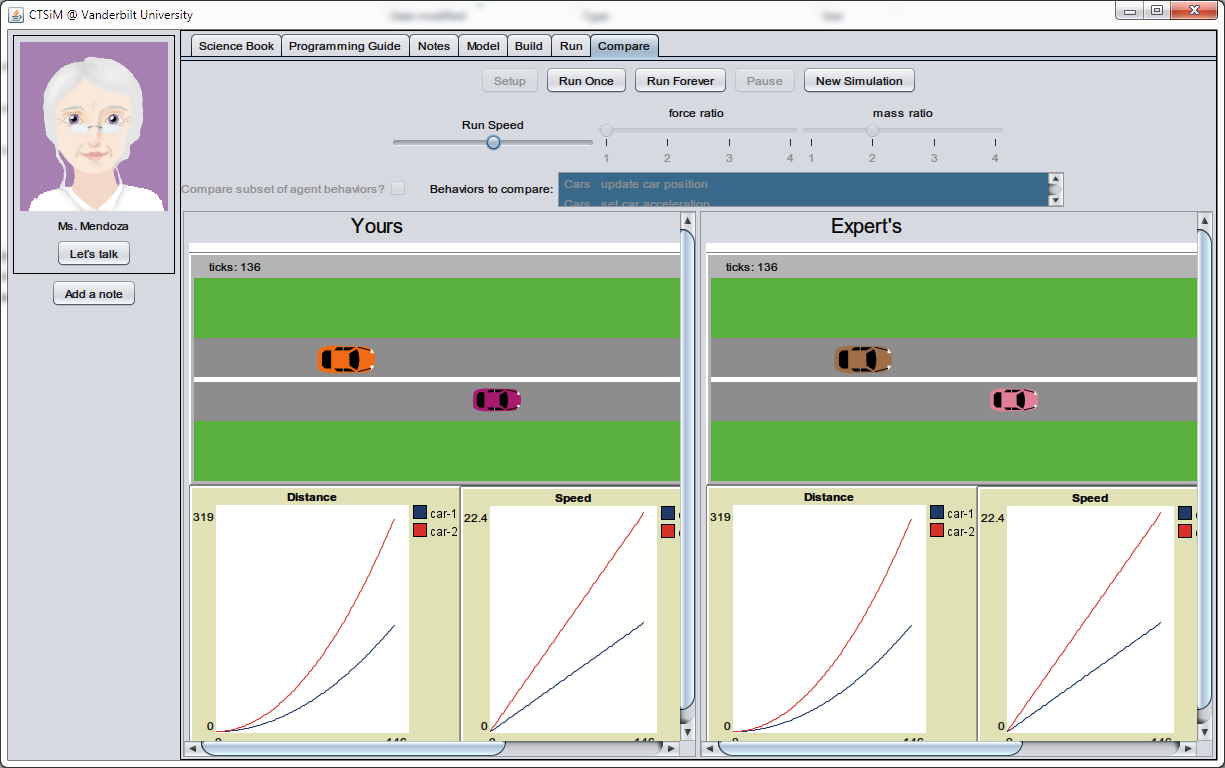The image size is (1225, 768).
Task: Enable the Compare subset of agent behaviors checkbox
Action: (x=397, y=187)
